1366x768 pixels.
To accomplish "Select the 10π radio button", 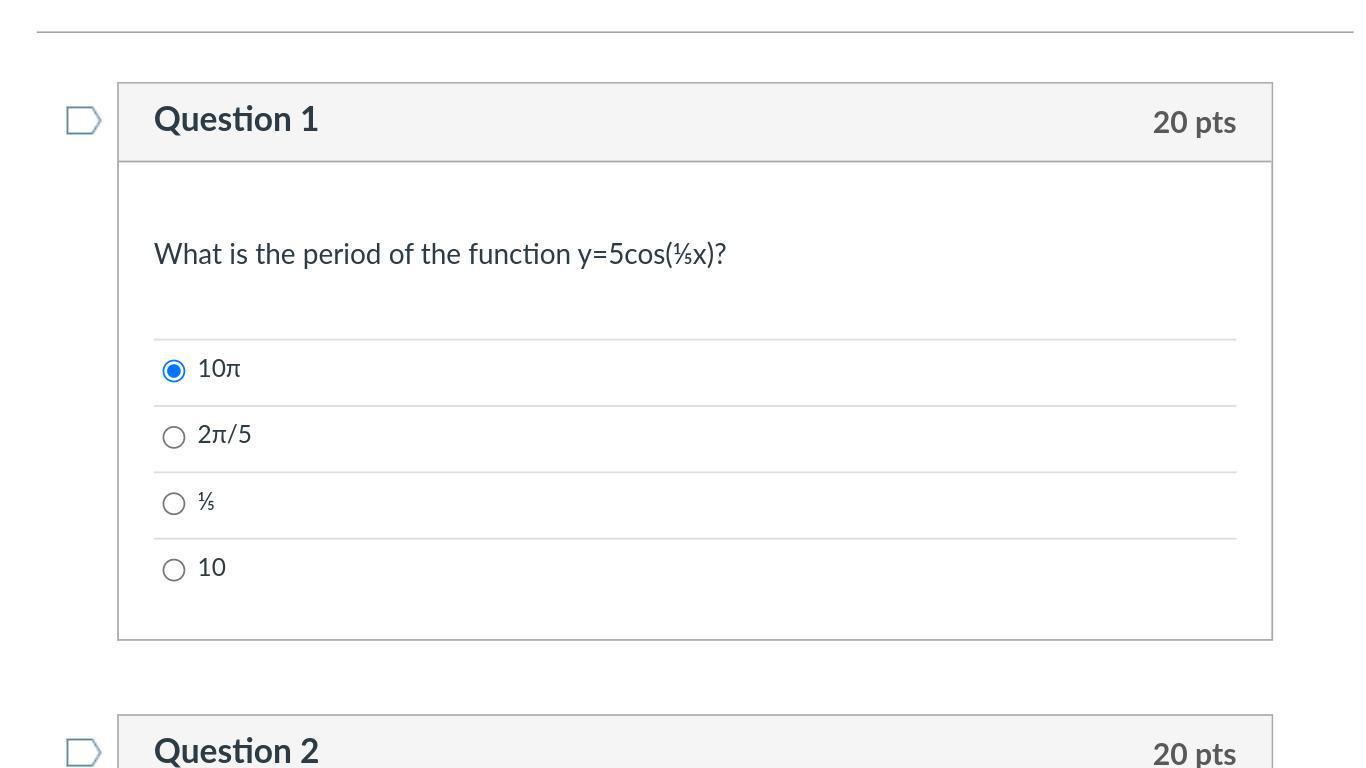I will [x=174, y=371].
